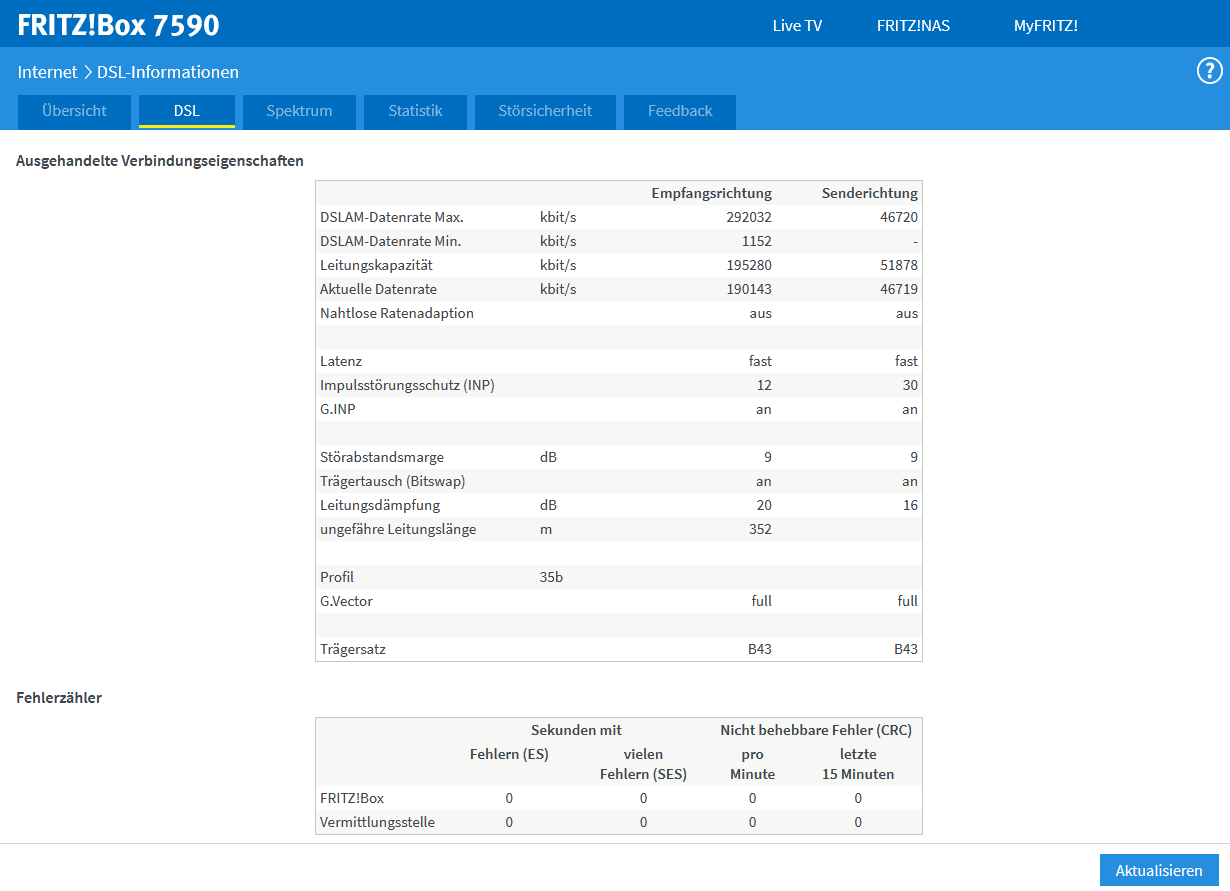The width and height of the screenshot is (1230, 891).
Task: Click the G.Vector row label
Action: coord(346,601)
